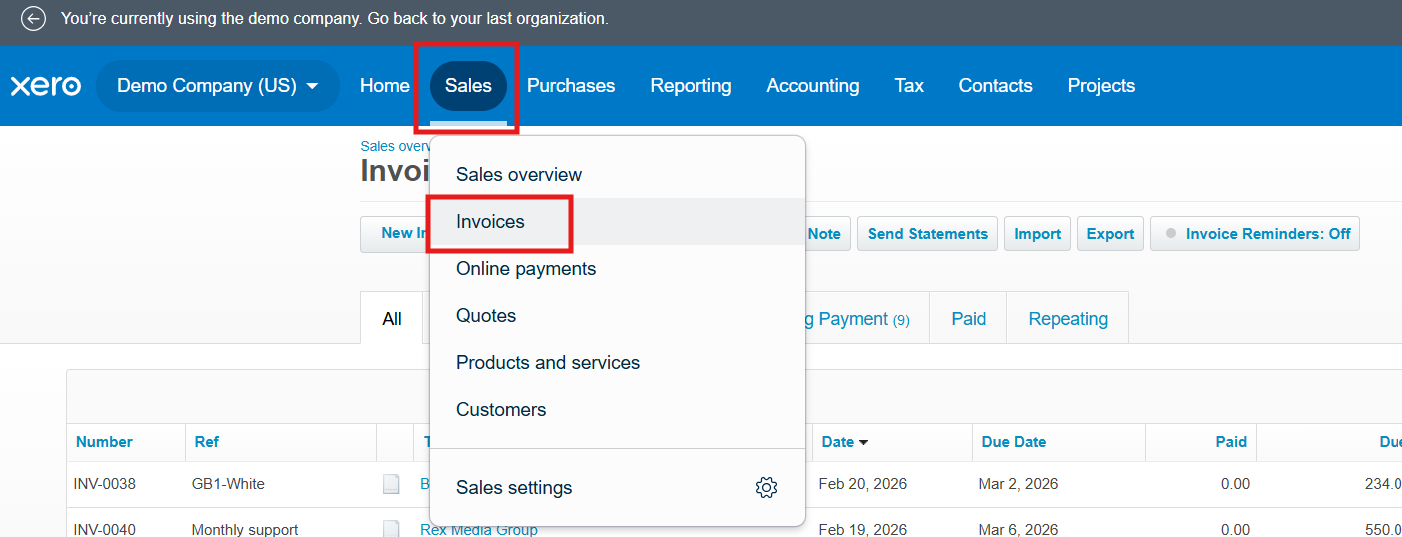The width and height of the screenshot is (1402, 537).
Task: Open the Xero logo home
Action: pos(46,86)
